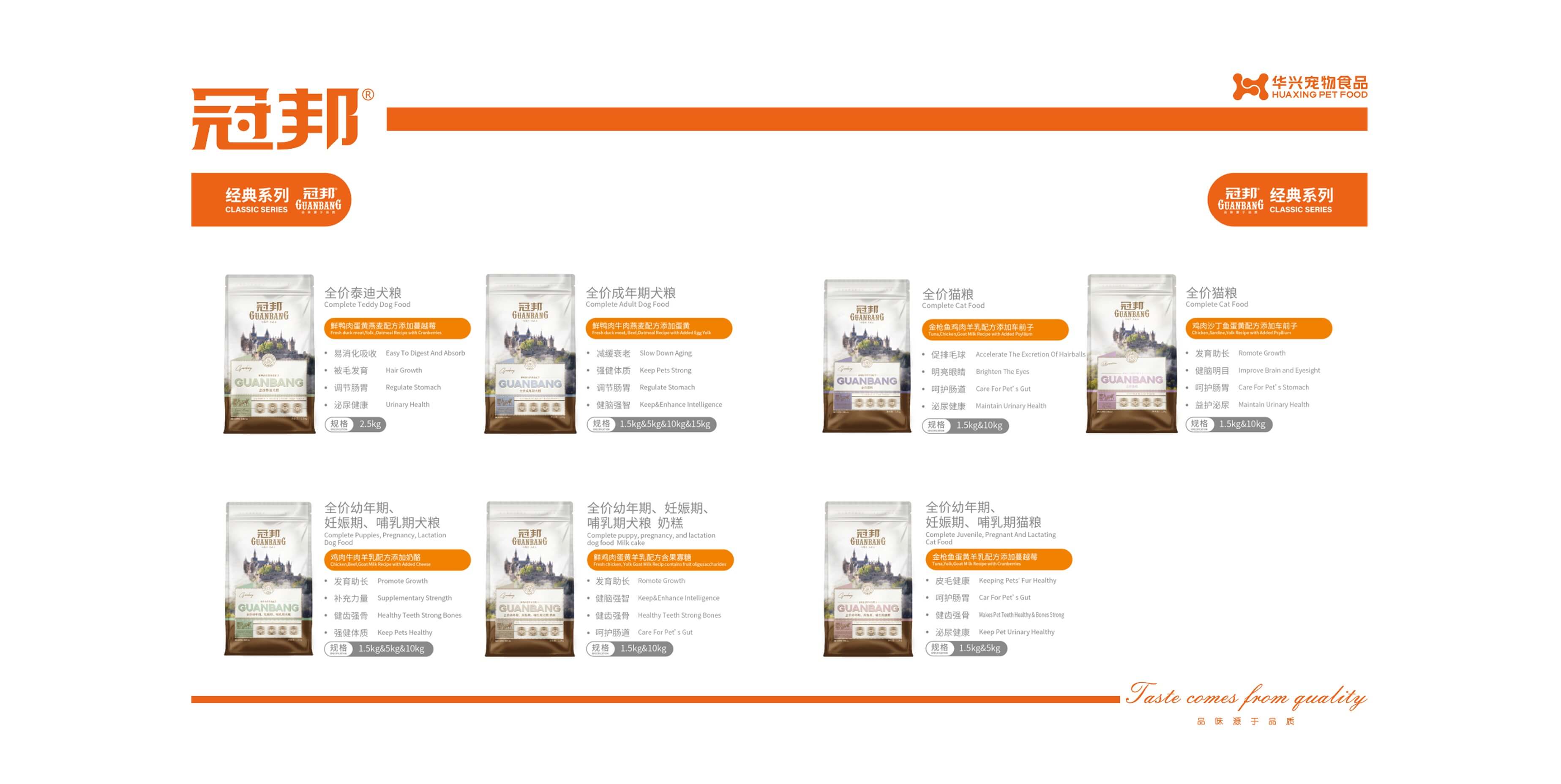Viewport: 1561px width, 784px height.
Task: Click the puppy pregnancy dog food bag
Action: [x=269, y=579]
